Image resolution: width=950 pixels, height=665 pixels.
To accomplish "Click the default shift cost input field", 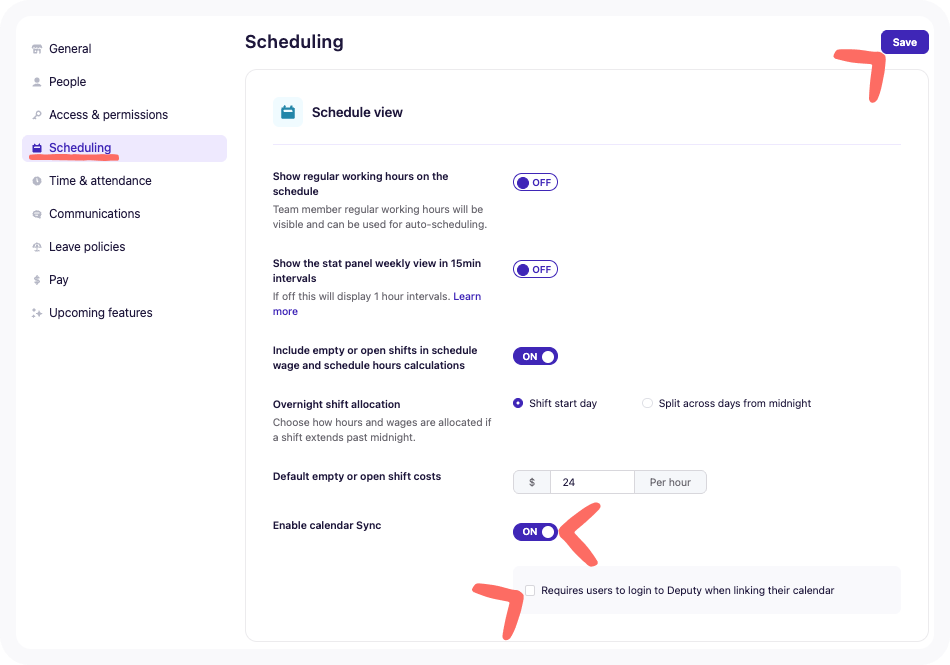I will pyautogui.click(x=591, y=482).
